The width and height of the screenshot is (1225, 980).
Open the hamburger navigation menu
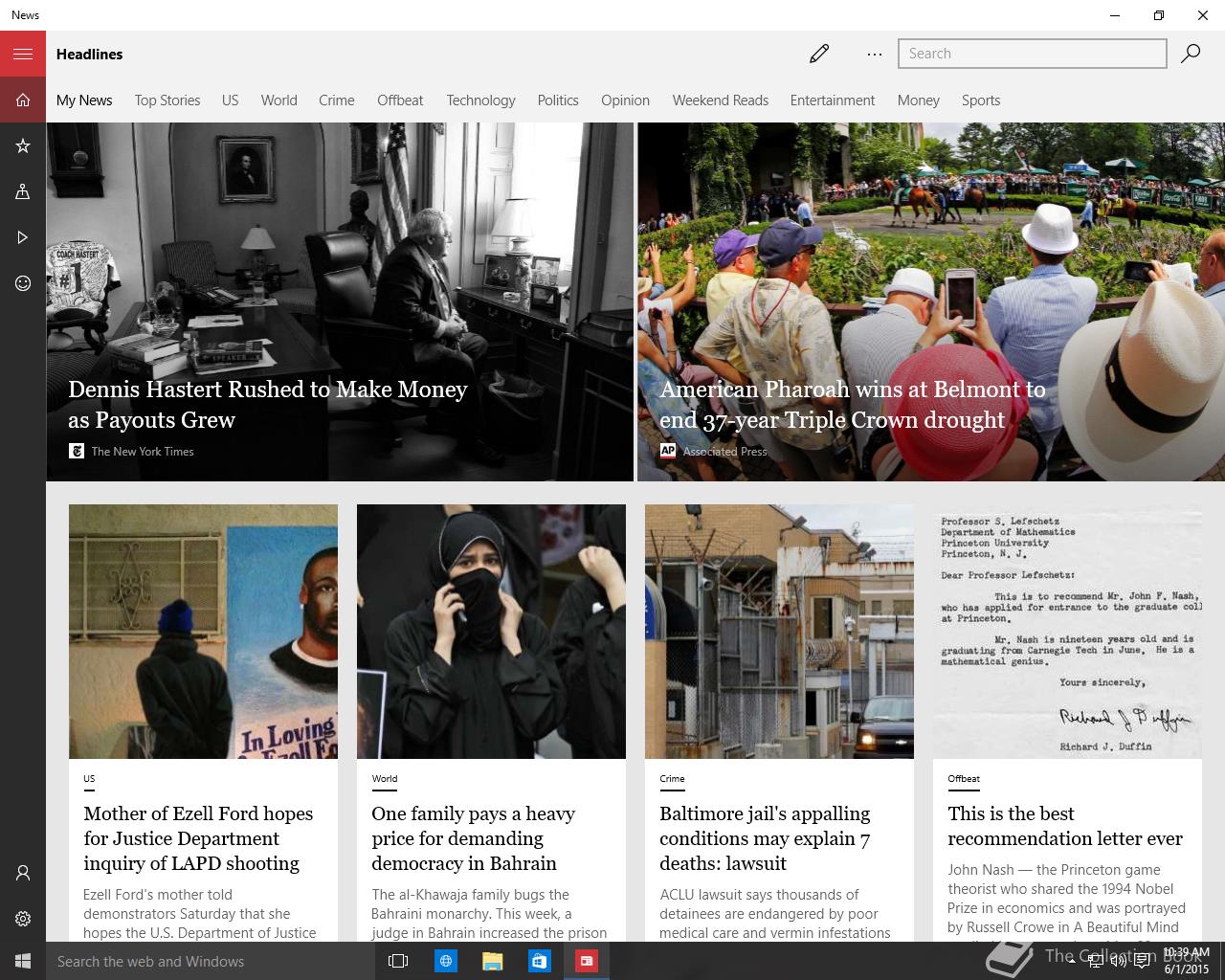tap(23, 54)
